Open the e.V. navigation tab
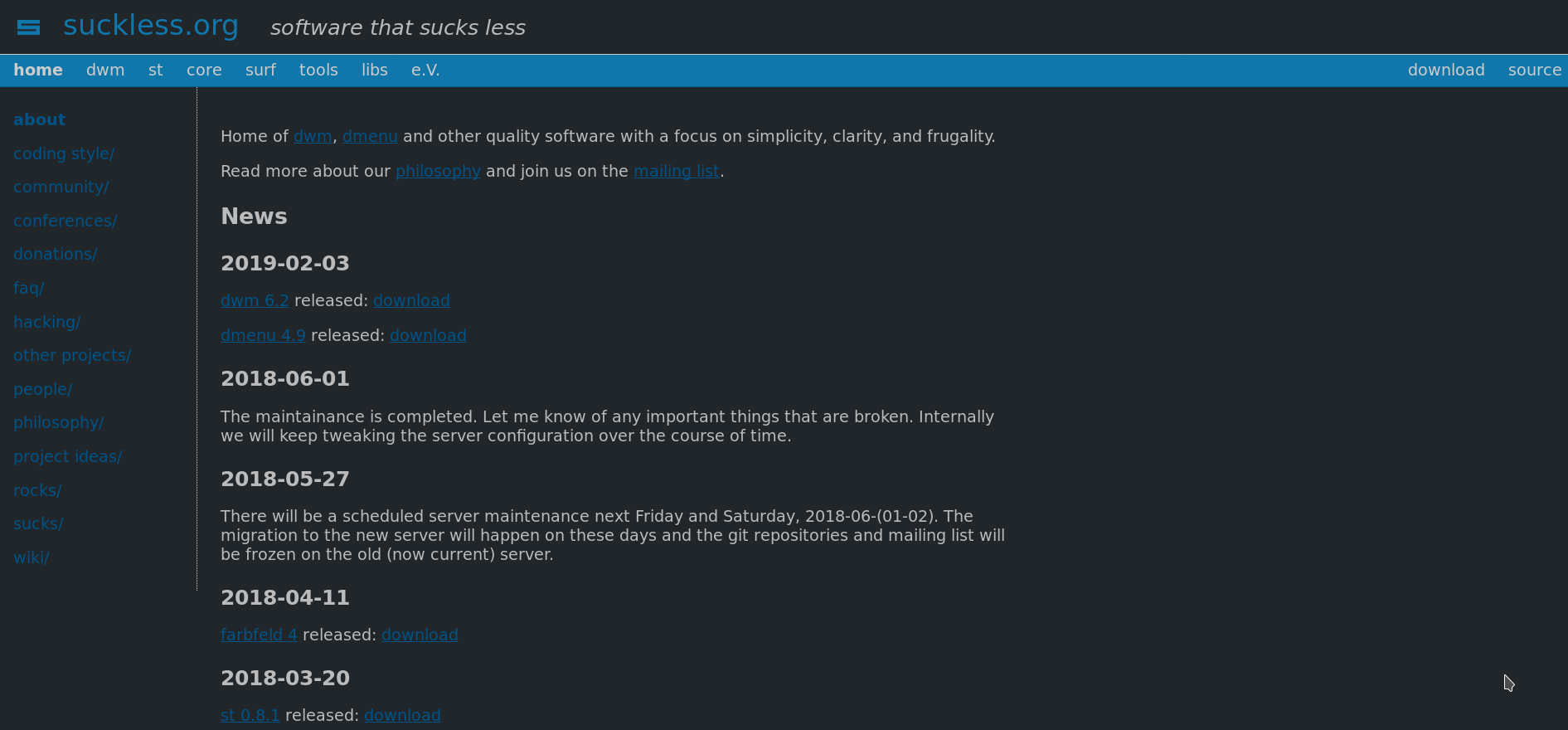 [x=425, y=71]
